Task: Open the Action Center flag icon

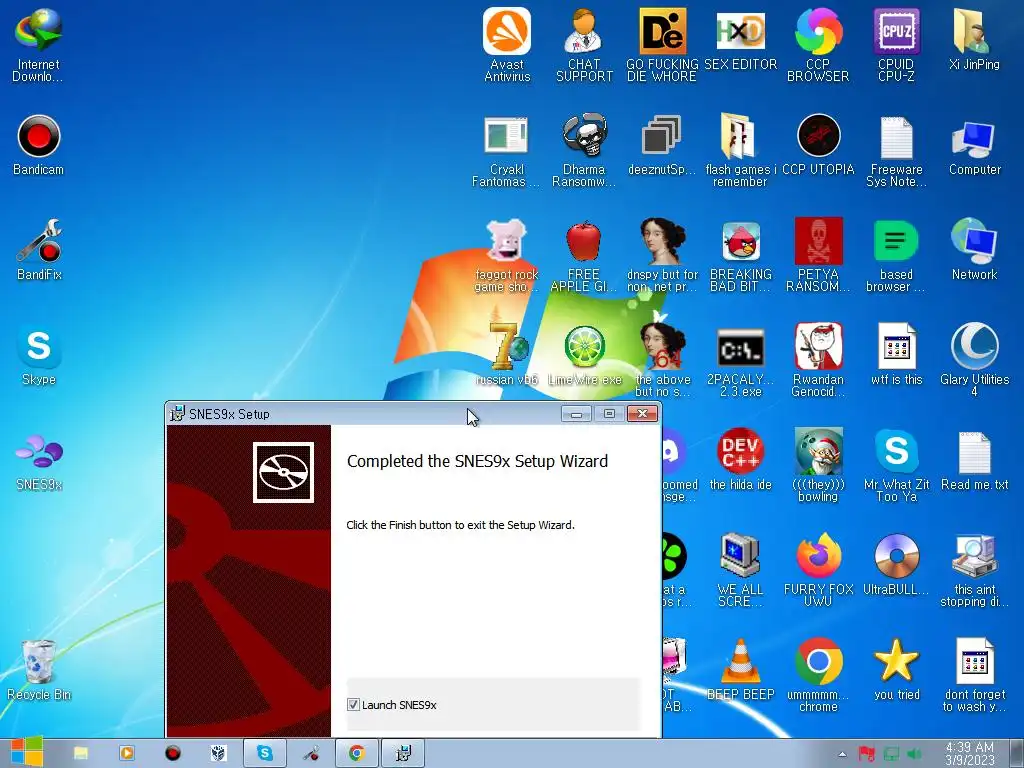Action: 867,754
